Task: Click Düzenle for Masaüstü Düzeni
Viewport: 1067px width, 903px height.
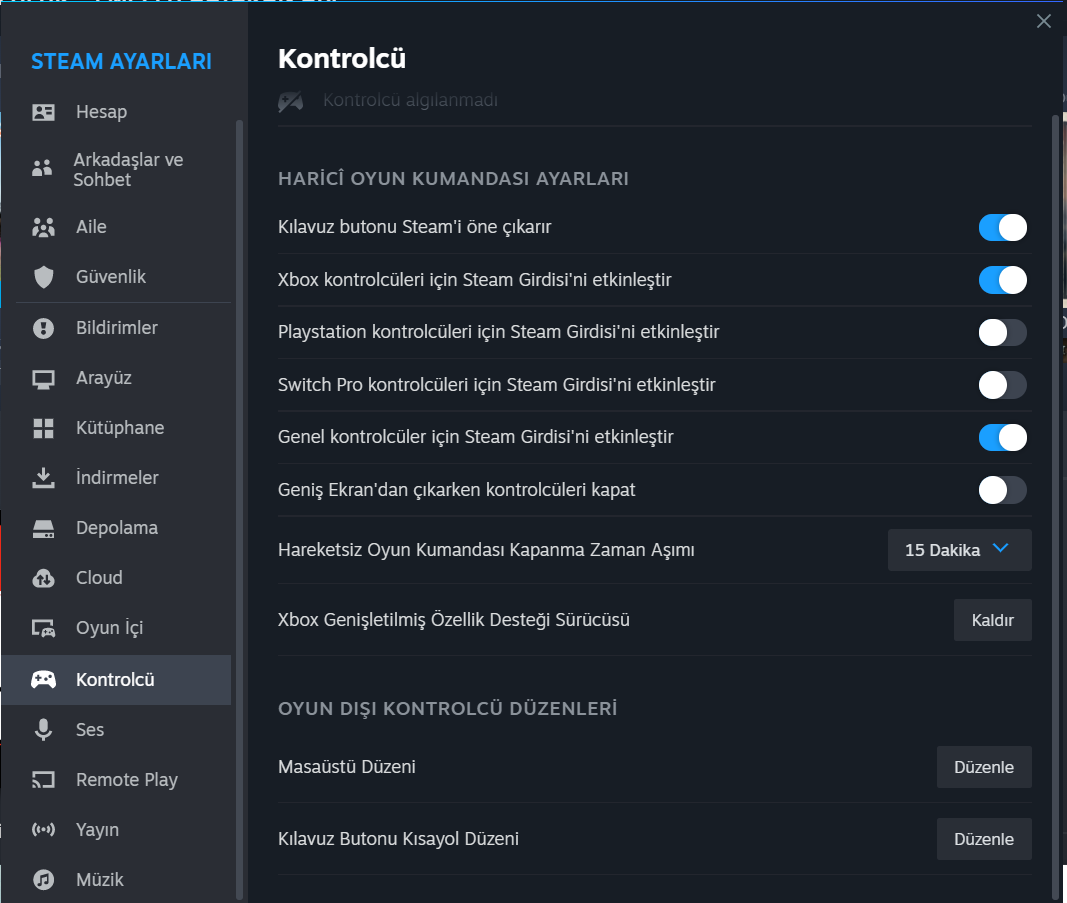Action: click(984, 767)
